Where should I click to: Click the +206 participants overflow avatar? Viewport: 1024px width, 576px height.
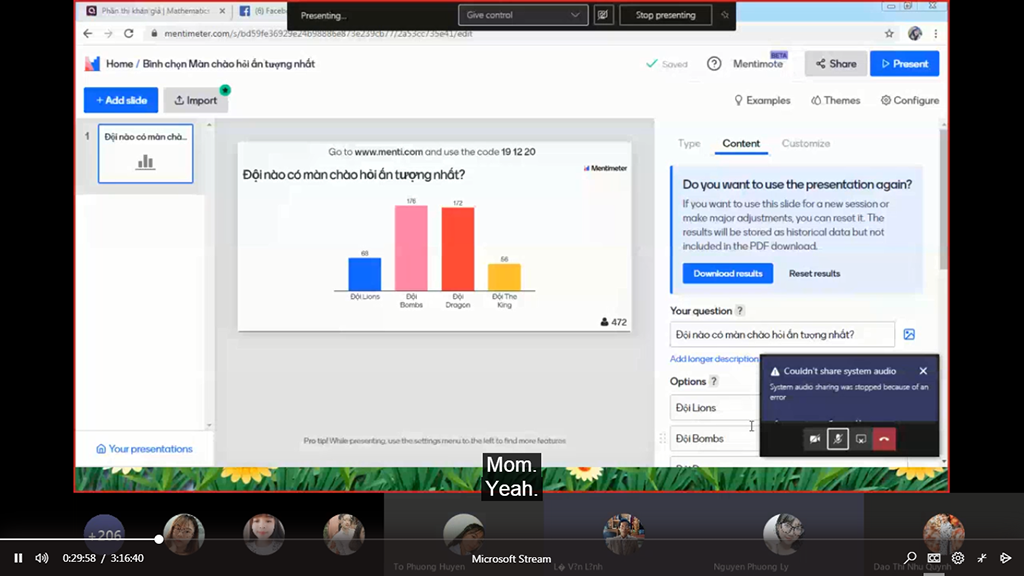click(x=104, y=535)
